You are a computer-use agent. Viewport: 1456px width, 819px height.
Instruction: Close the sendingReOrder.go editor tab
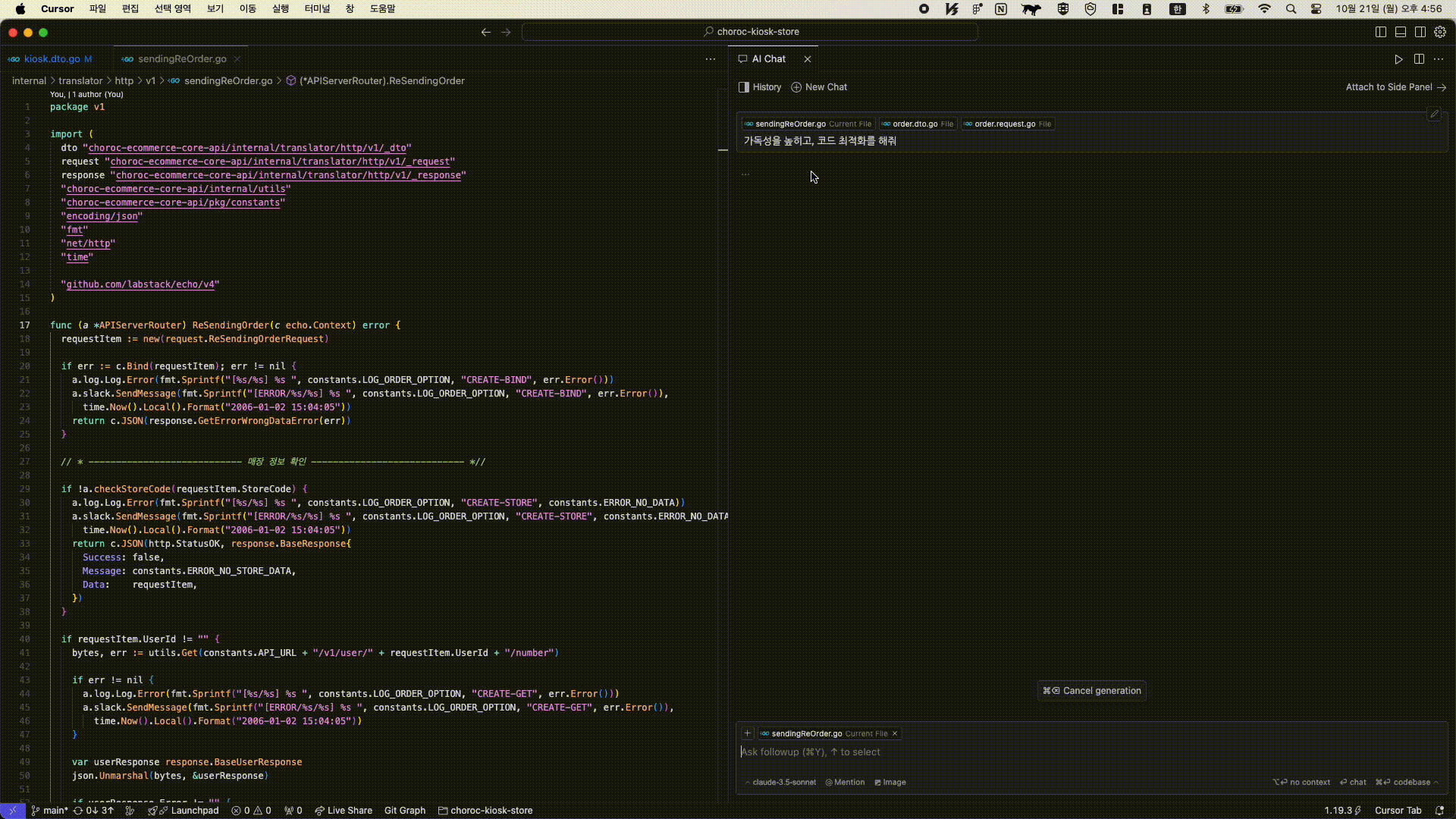coord(237,59)
